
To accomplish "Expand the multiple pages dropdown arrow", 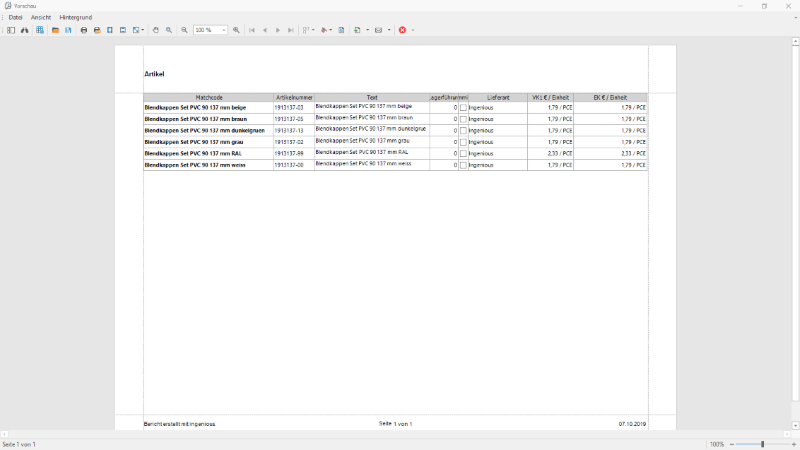I will point(313,30).
